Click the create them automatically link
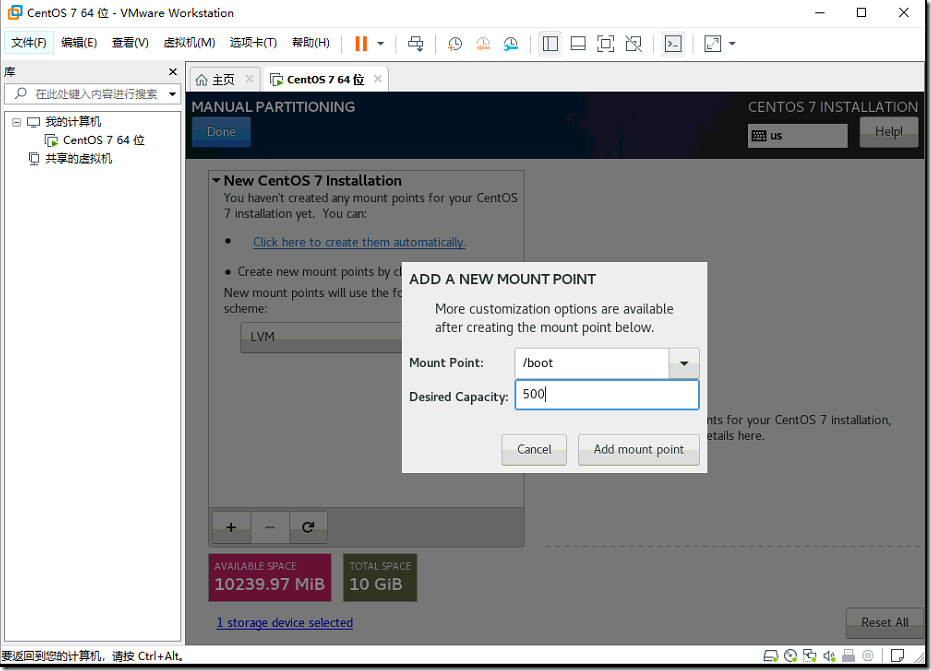 pos(359,242)
